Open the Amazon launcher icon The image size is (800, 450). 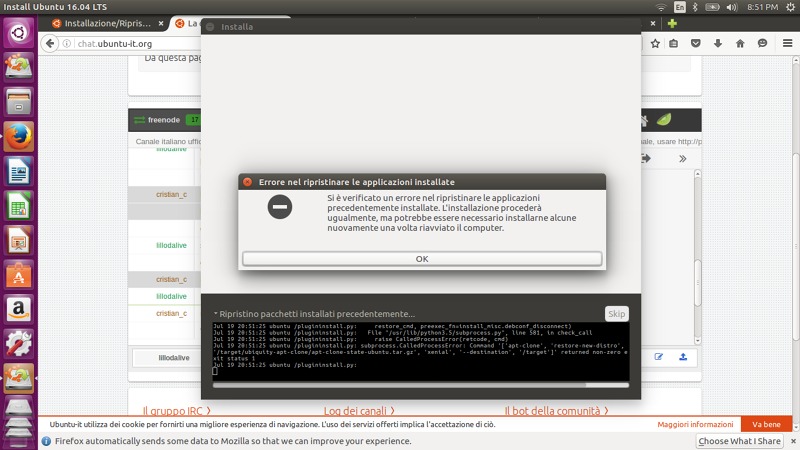click(x=18, y=310)
